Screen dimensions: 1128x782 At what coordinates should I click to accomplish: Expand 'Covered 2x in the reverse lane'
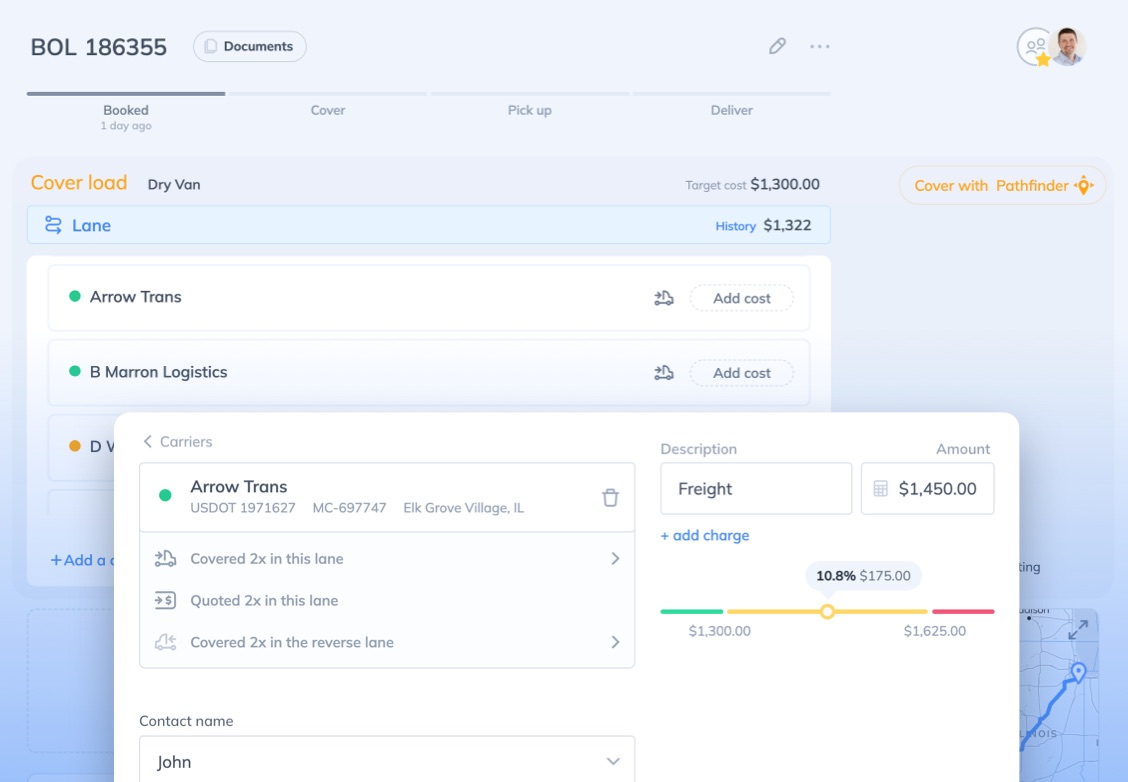coord(615,643)
